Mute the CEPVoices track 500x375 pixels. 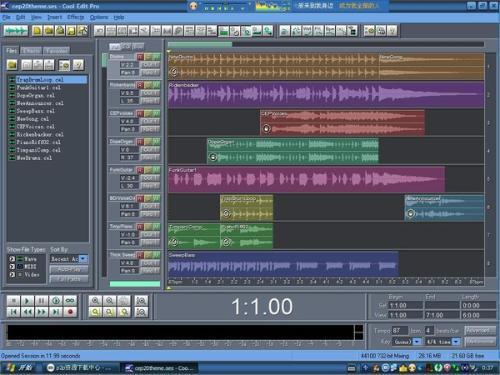click(x=156, y=114)
